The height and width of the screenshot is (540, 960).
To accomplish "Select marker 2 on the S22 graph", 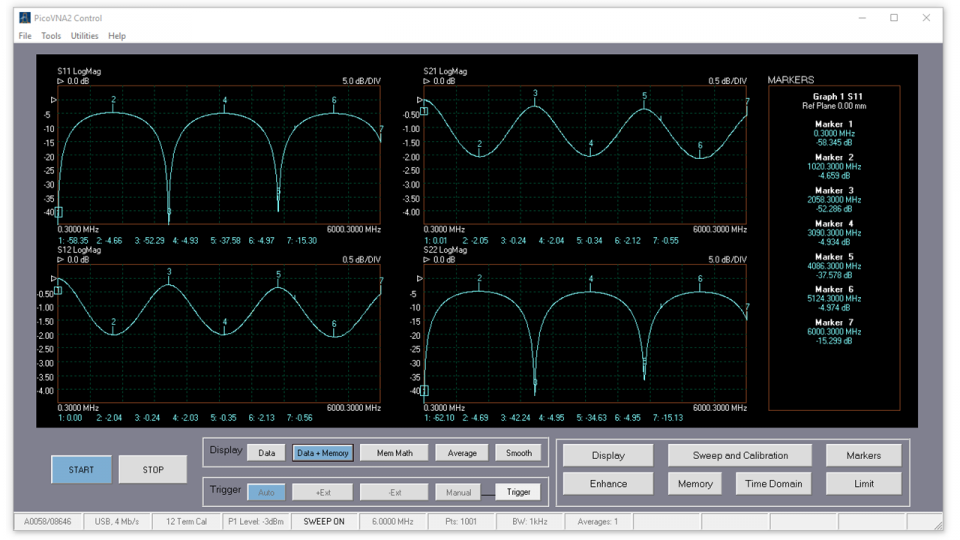I will [x=480, y=280].
